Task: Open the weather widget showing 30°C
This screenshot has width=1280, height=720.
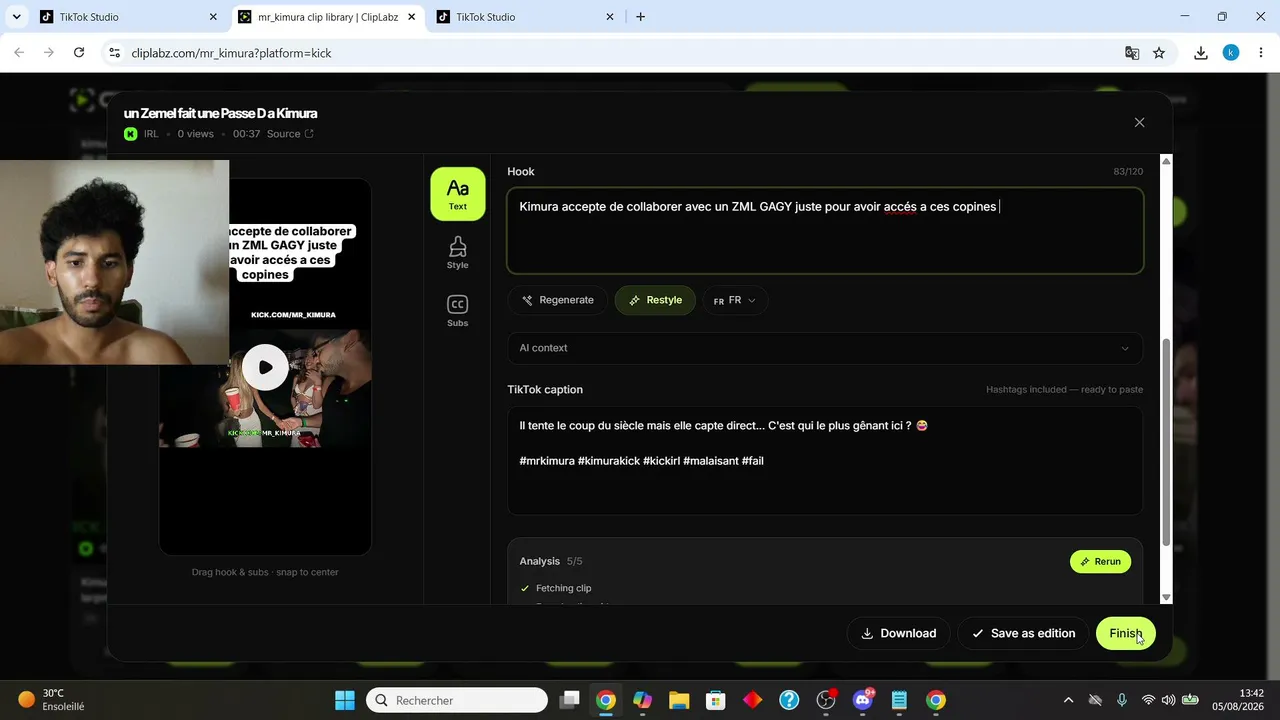Action: tap(52, 700)
